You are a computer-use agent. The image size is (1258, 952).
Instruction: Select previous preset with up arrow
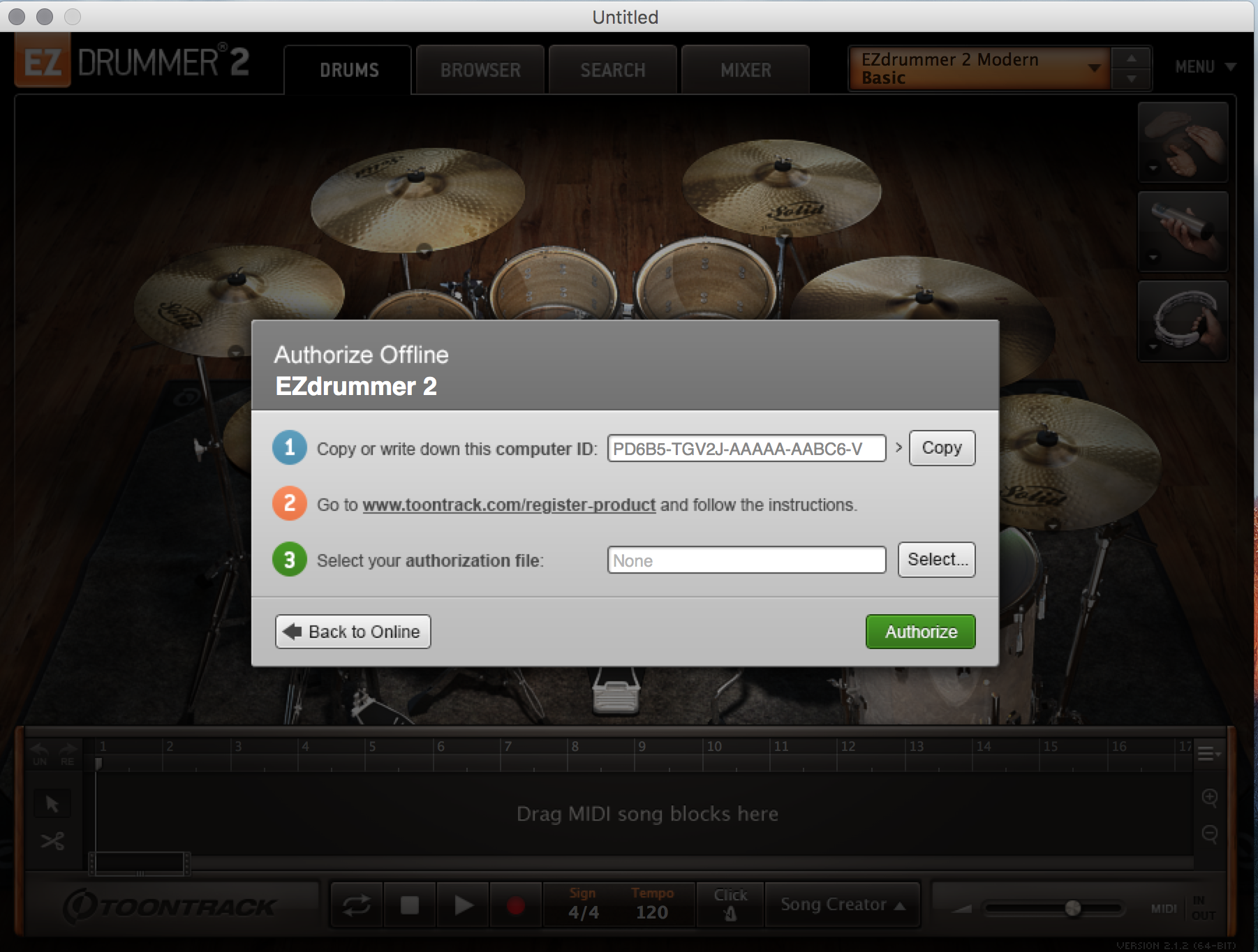coord(1132,58)
